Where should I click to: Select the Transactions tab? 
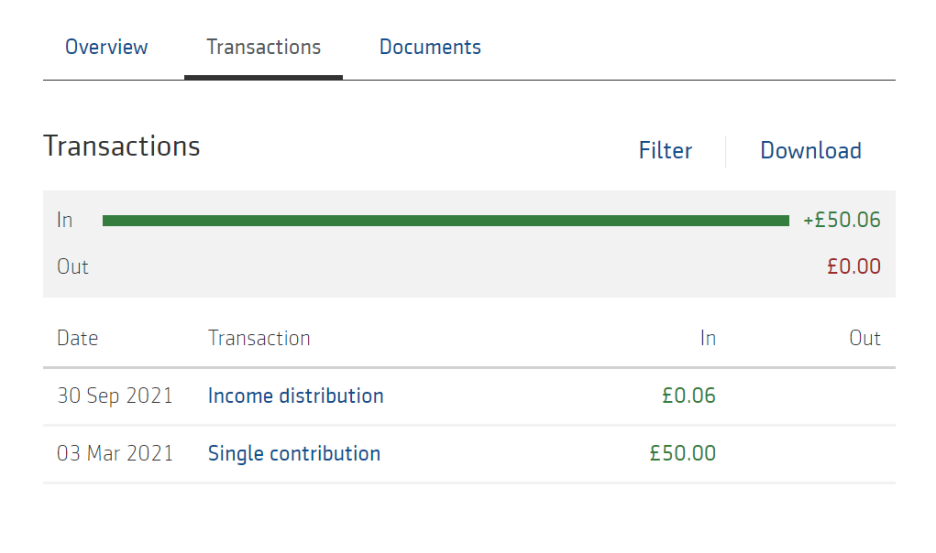pos(263,47)
